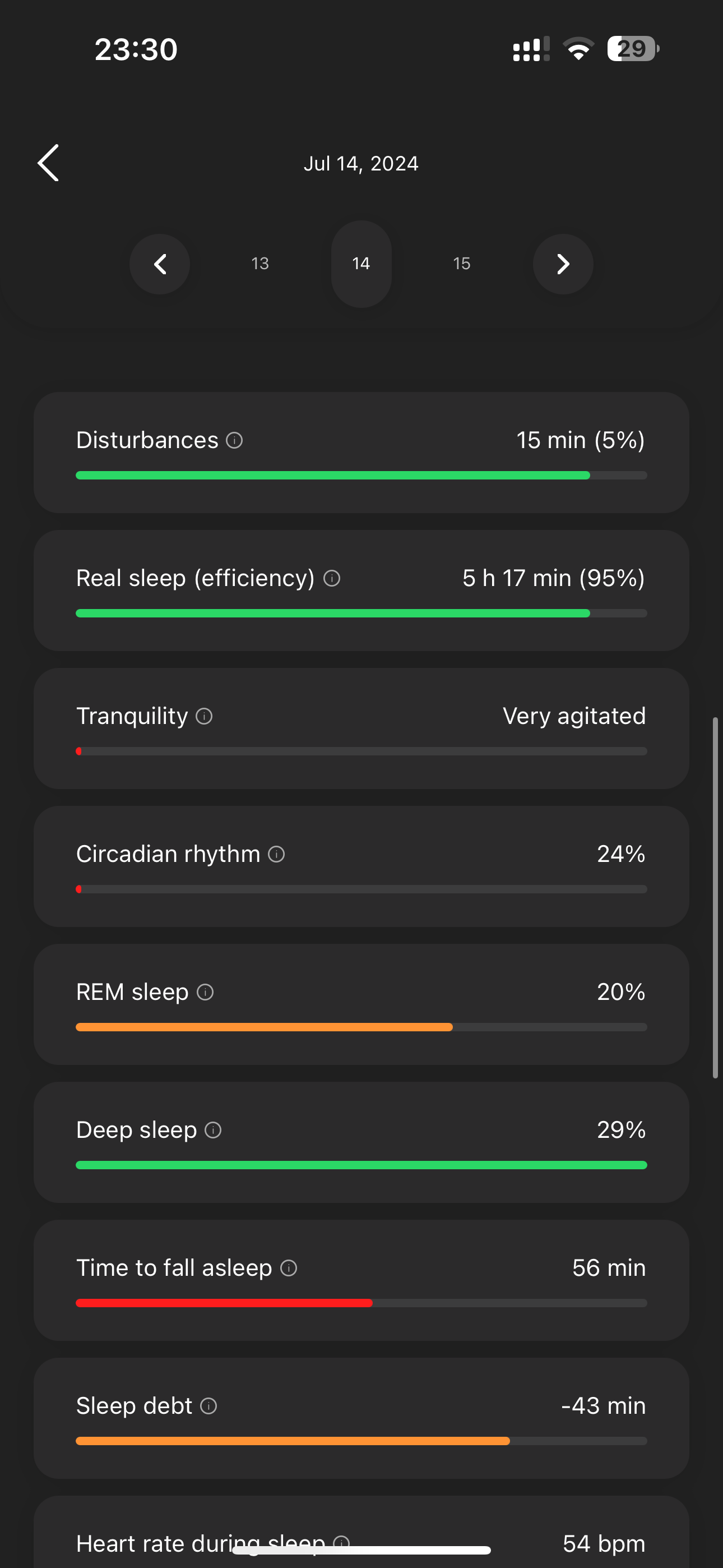Click the Time to fall asleep red bar

coord(224,1303)
